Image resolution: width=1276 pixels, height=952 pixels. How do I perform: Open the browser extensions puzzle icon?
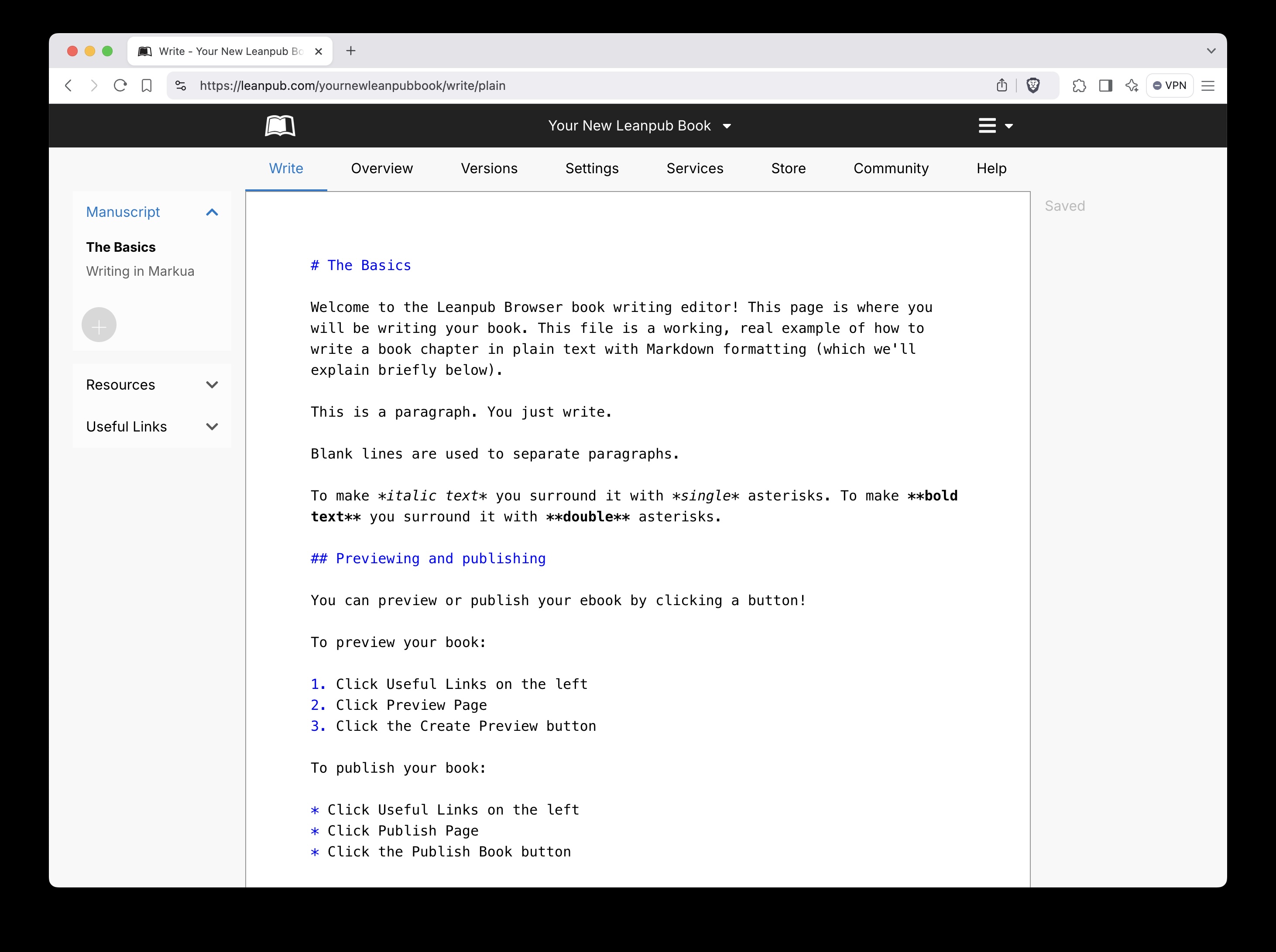click(x=1079, y=86)
